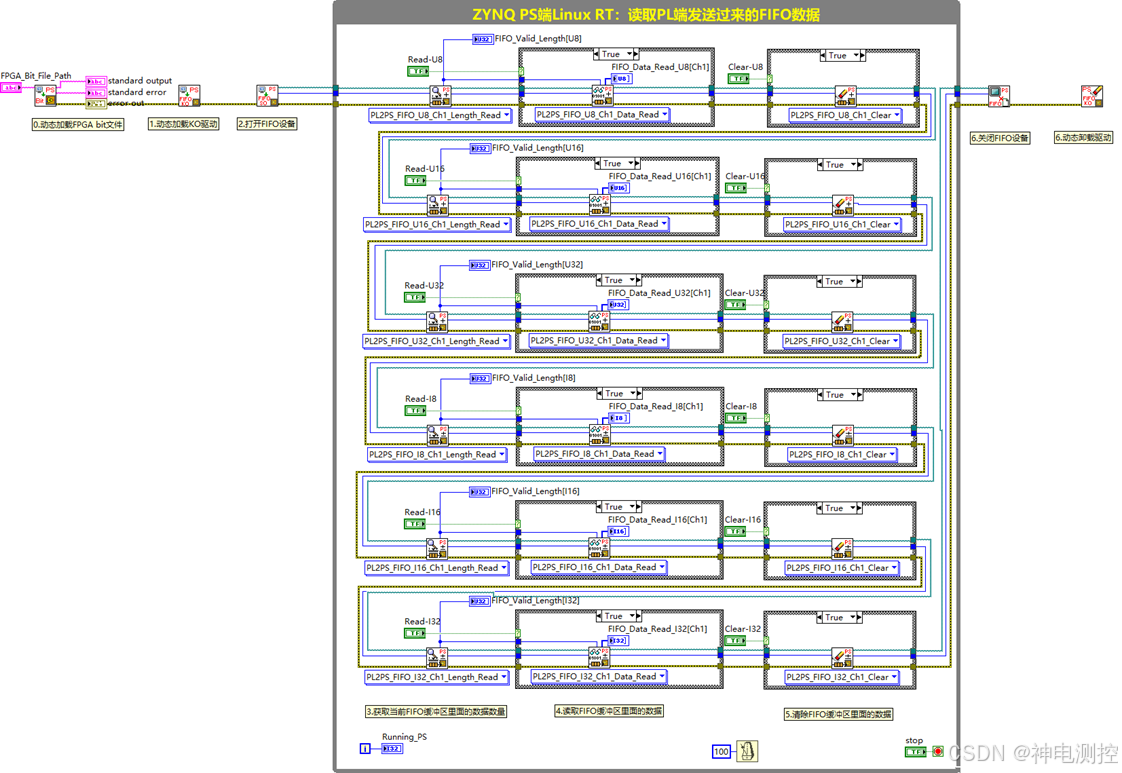The height and width of the screenshot is (773, 1122).
Task: Click the FPGA bit file load VI icon
Action: coord(46,96)
